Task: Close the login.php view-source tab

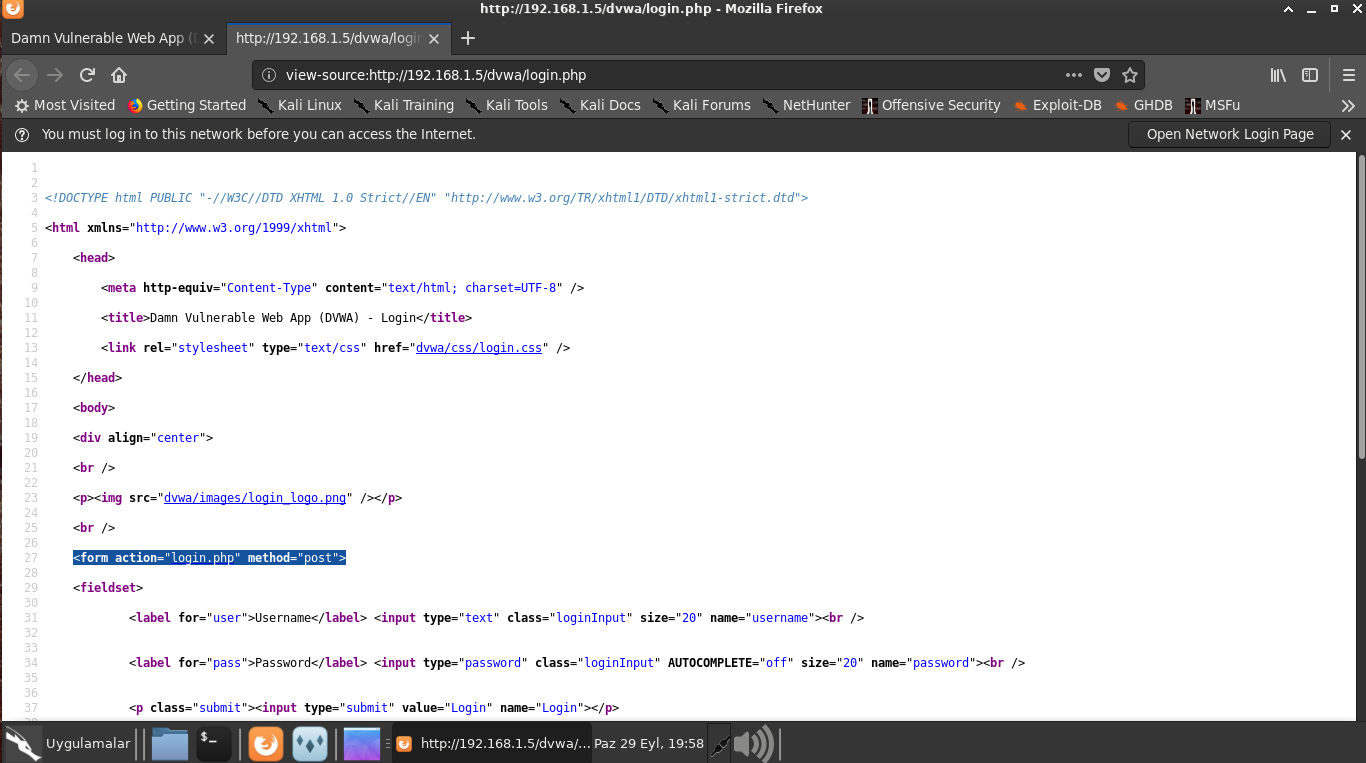Action: pyautogui.click(x=433, y=39)
